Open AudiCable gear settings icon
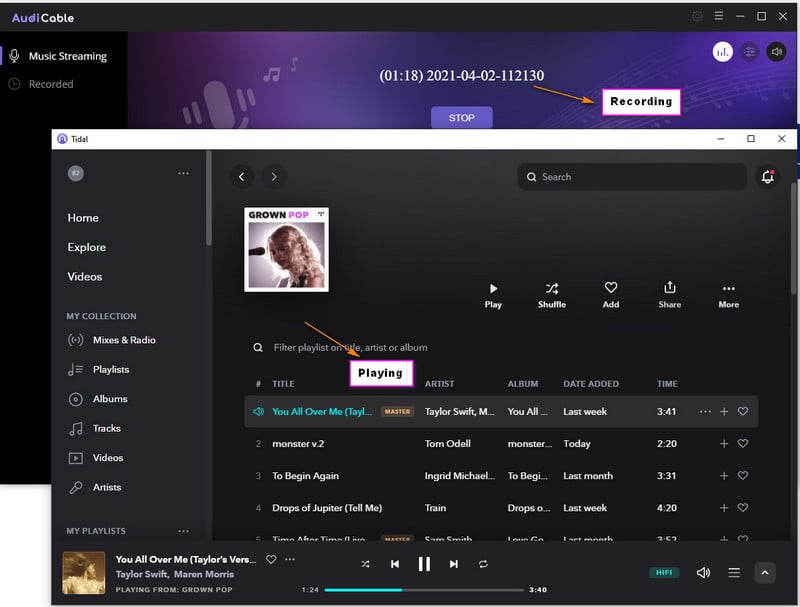The height and width of the screenshot is (607, 800). pyautogui.click(x=697, y=16)
